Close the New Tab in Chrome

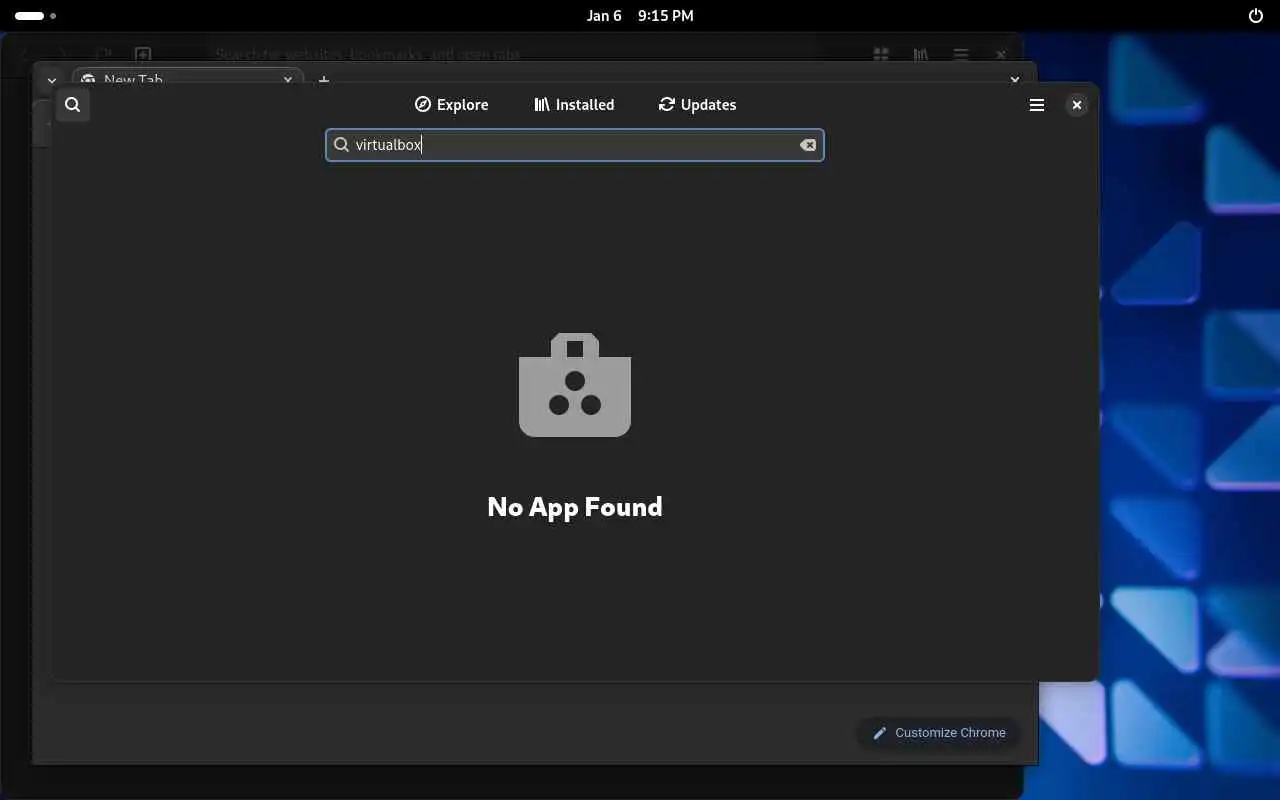288,79
